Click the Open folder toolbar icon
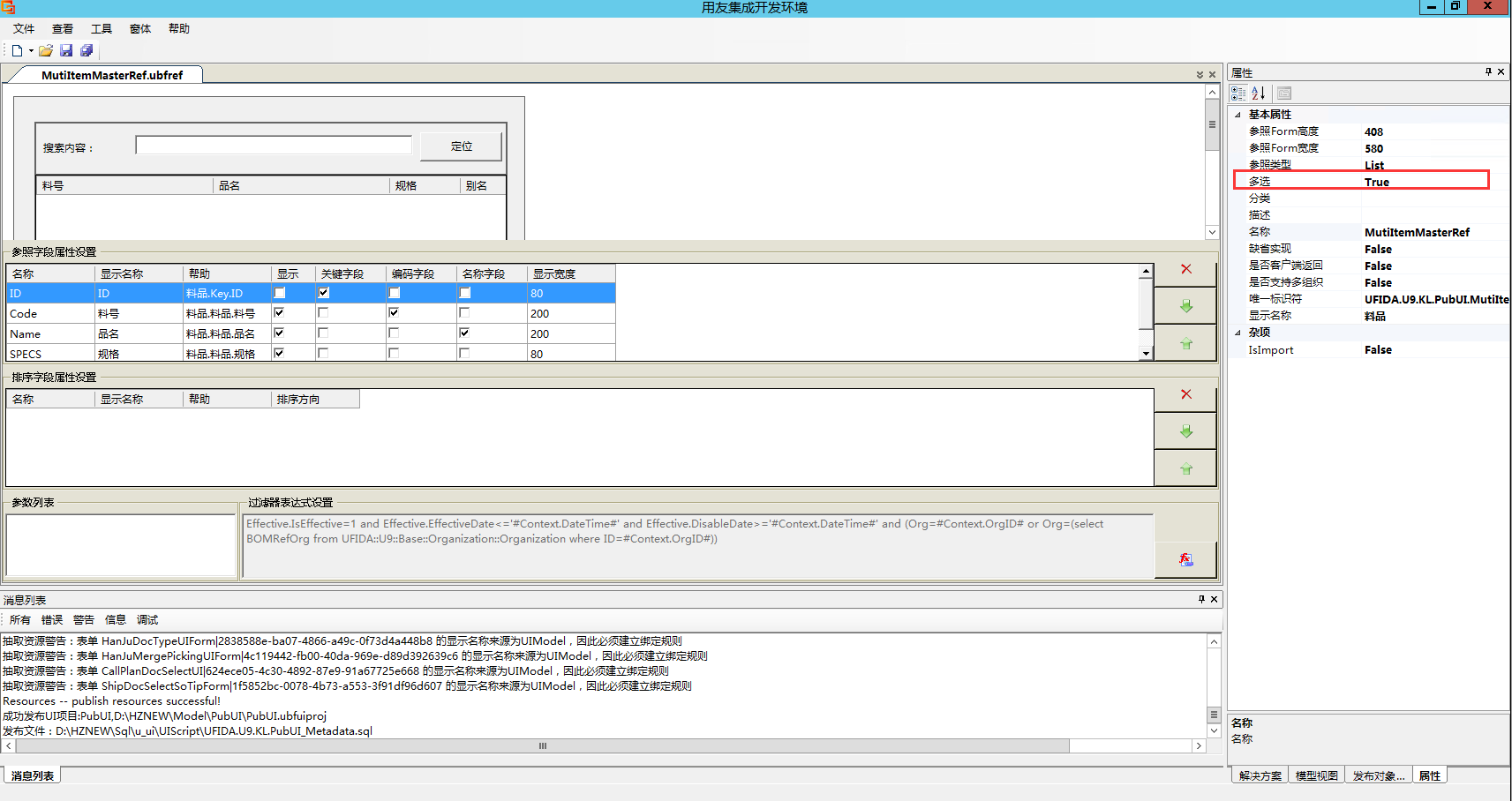1512x801 pixels. click(46, 51)
